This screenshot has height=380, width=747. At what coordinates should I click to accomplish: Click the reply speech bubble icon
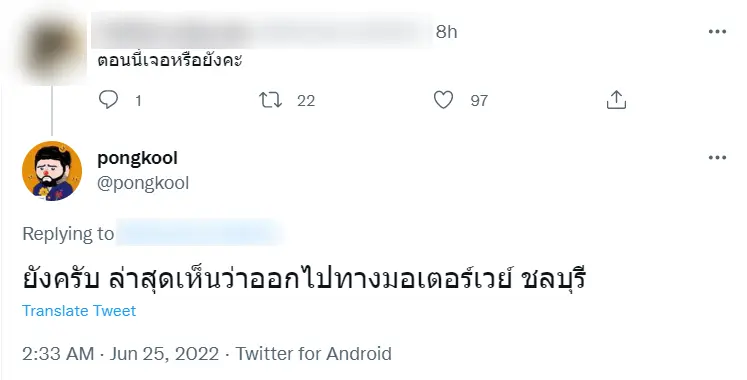coord(108,100)
